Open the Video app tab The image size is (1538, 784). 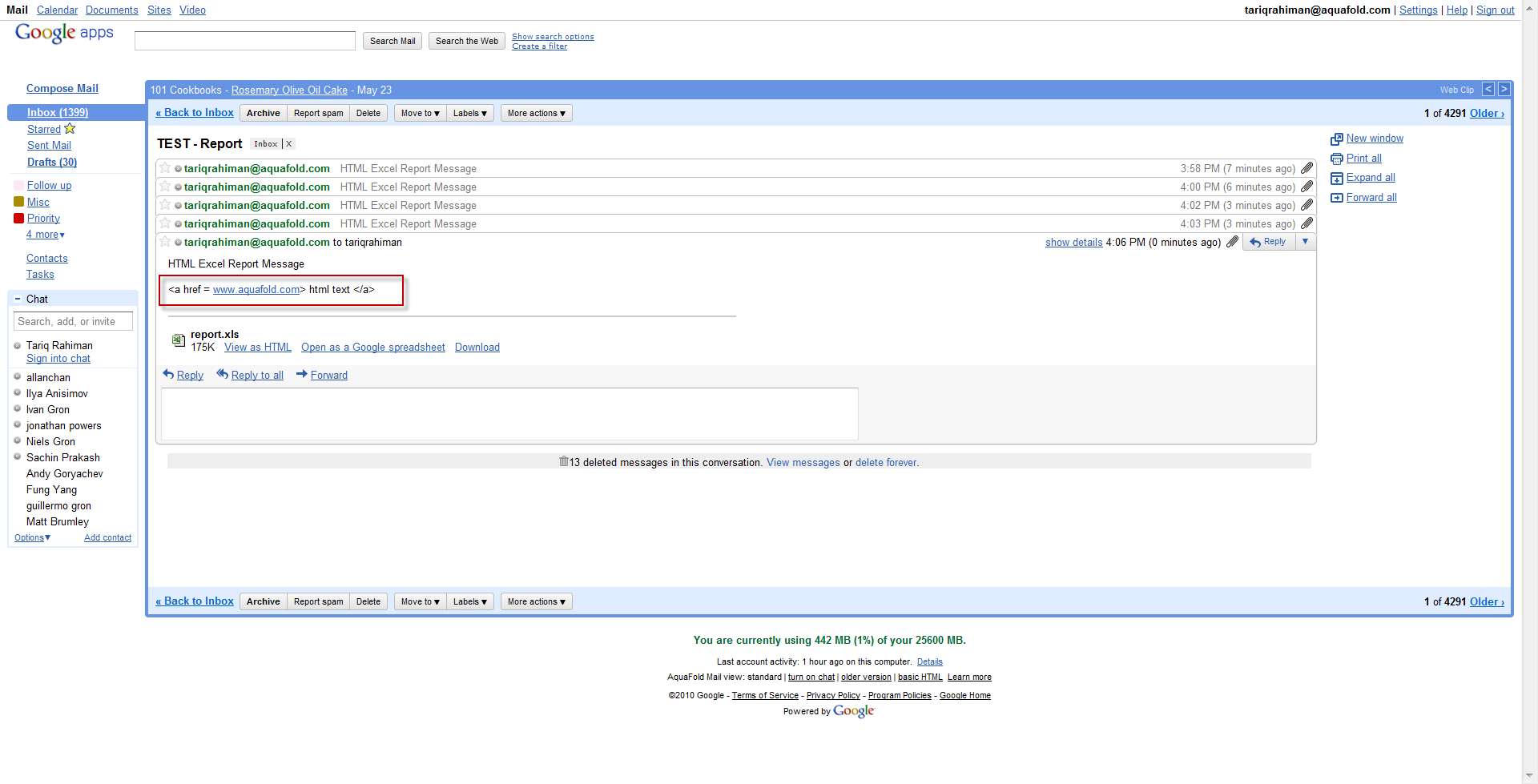192,10
